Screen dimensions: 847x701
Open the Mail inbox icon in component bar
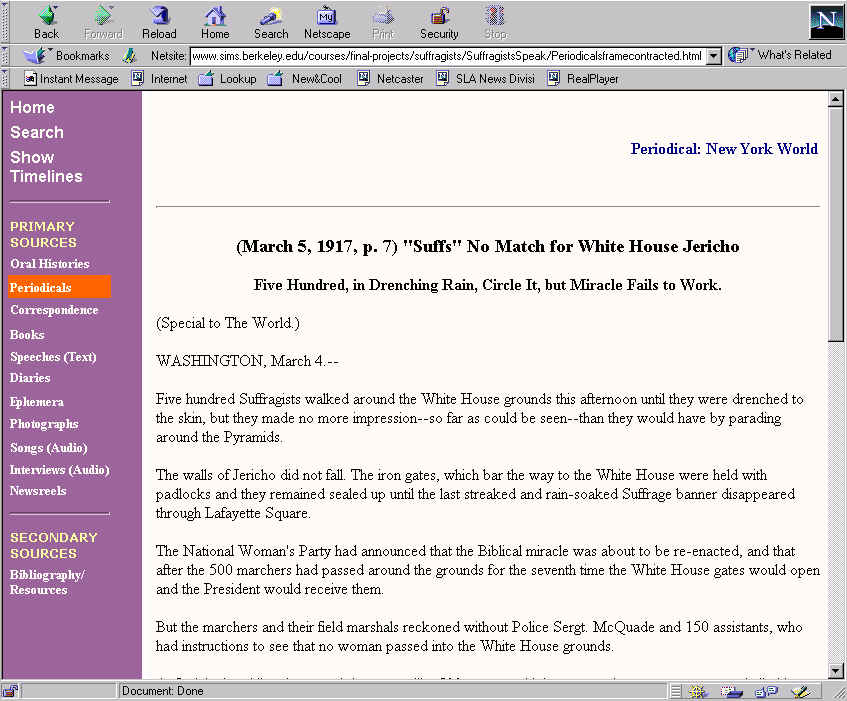pyautogui.click(x=732, y=691)
